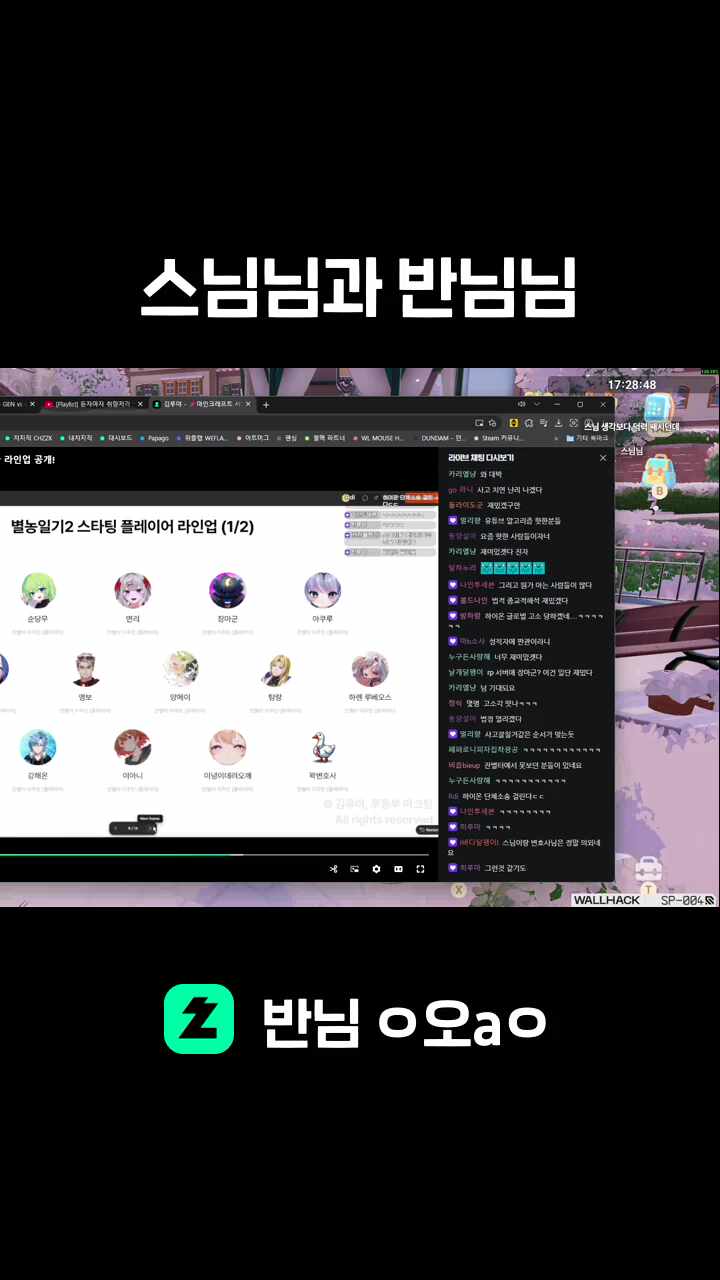This screenshot has height=1280, width=720.
Task: Open the new browser tab plus button
Action: click(266, 405)
